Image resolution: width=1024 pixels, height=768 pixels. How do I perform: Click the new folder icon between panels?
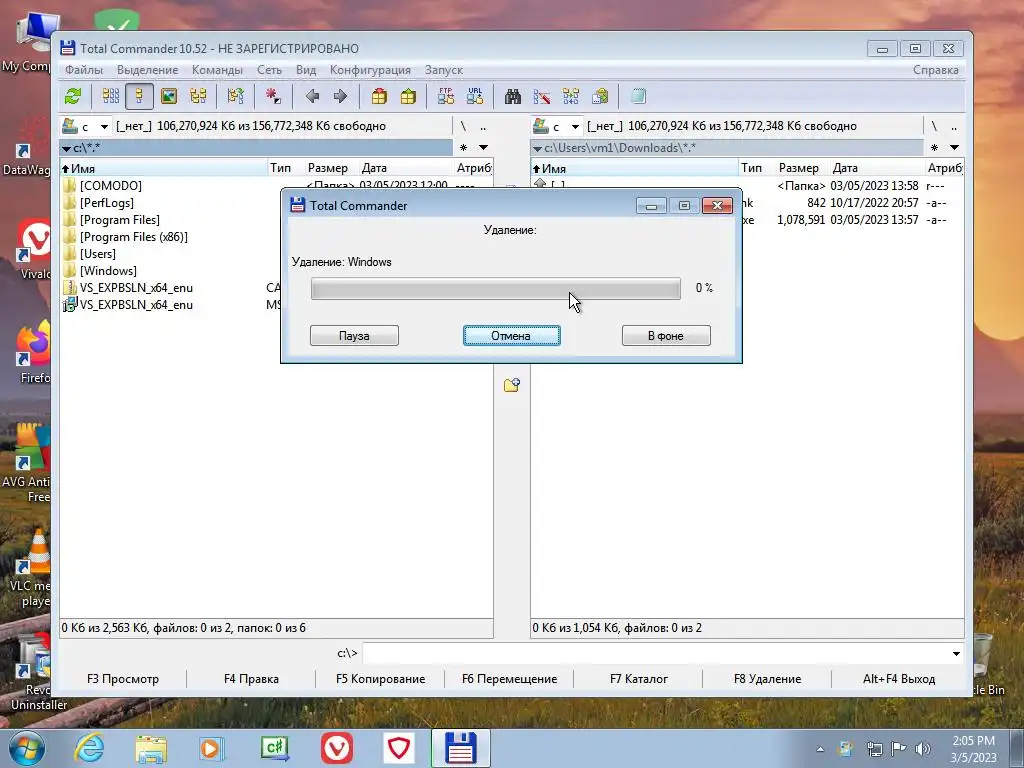click(511, 385)
